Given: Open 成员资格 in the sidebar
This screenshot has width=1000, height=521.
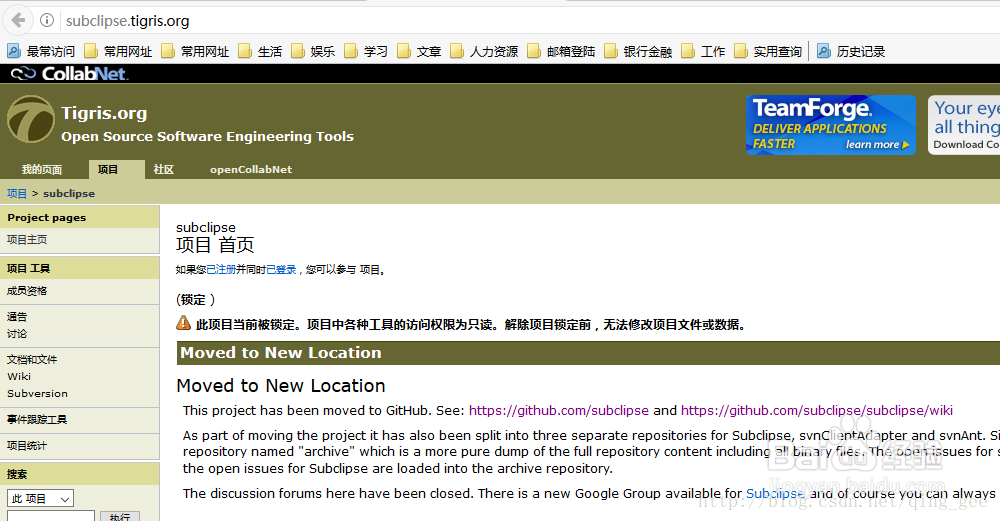Looking at the screenshot, I should pyautogui.click(x=27, y=291).
